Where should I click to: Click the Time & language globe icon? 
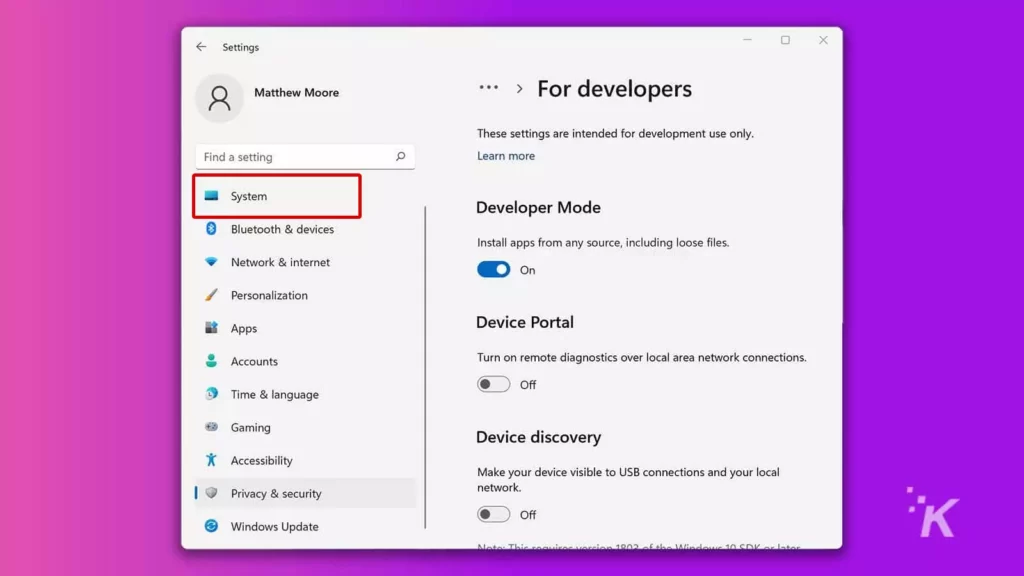(211, 394)
